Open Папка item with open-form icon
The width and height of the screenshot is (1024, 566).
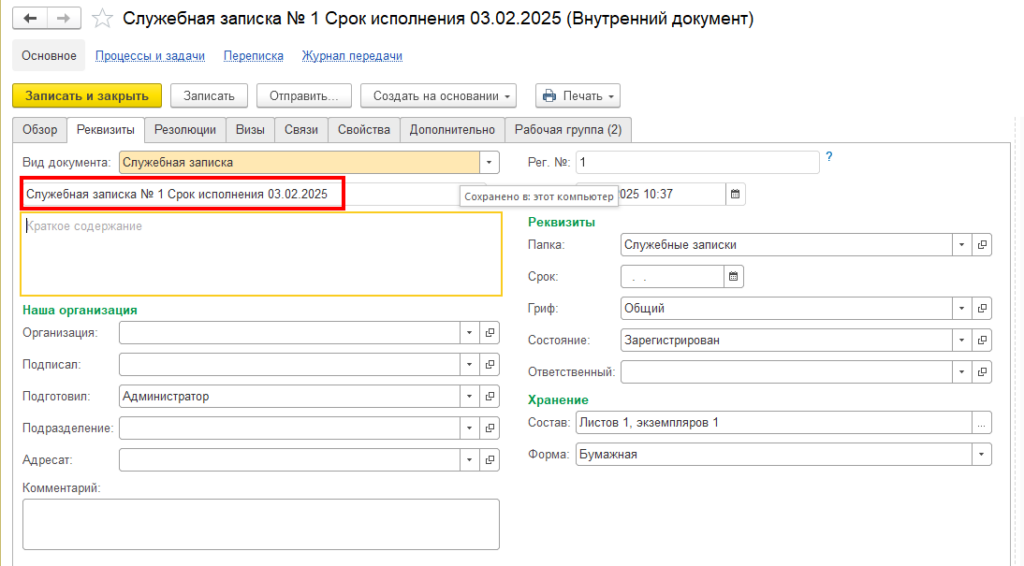coord(982,245)
